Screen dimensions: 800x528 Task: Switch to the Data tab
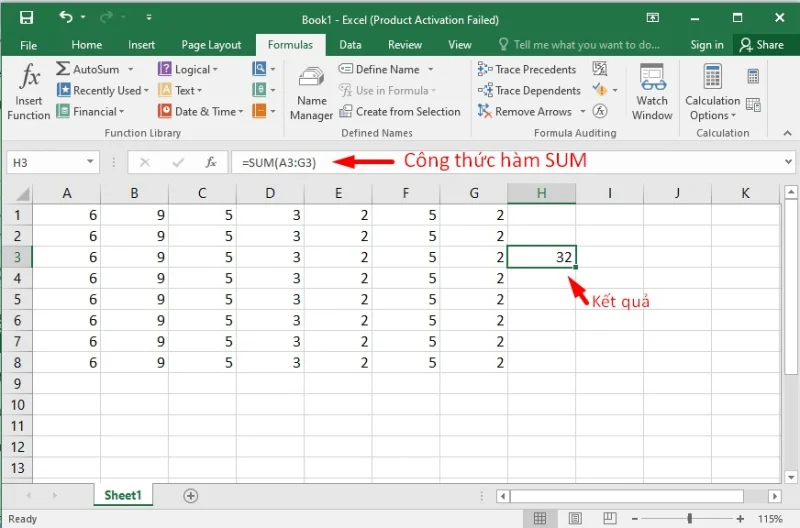pos(350,45)
